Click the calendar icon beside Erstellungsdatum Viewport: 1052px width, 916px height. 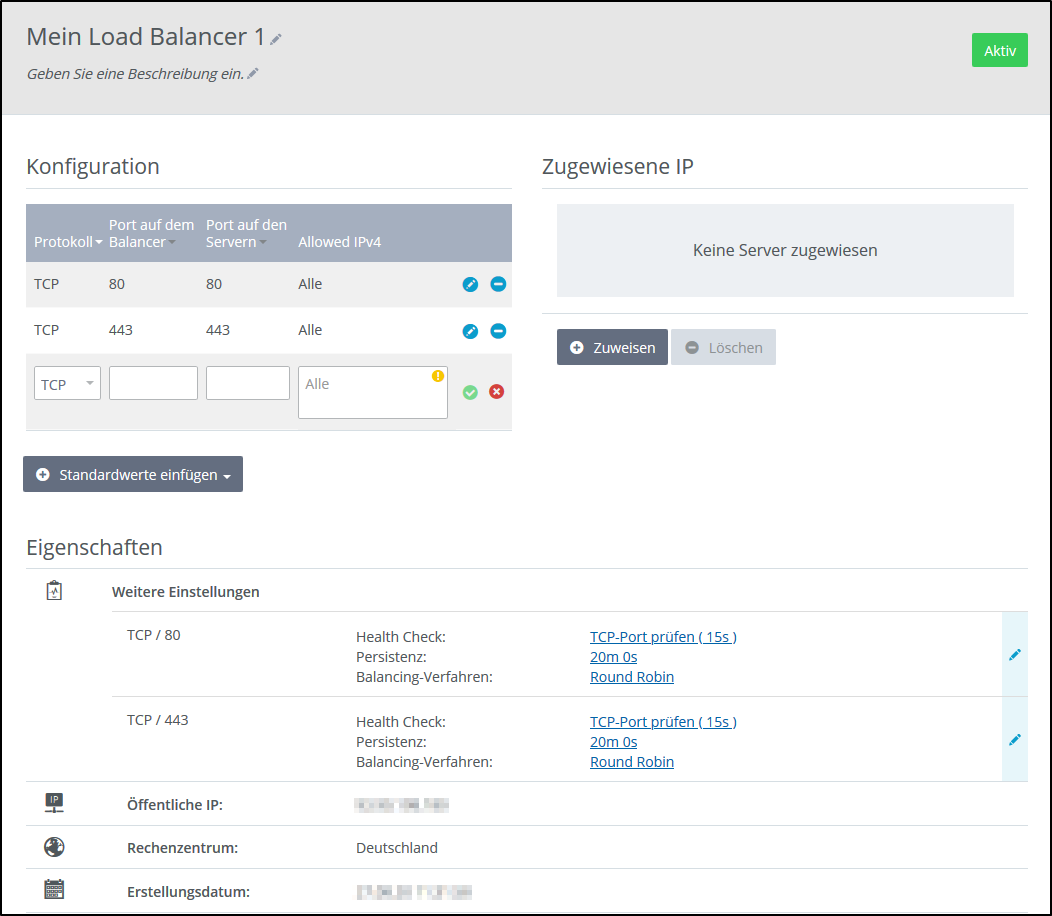(x=53, y=889)
